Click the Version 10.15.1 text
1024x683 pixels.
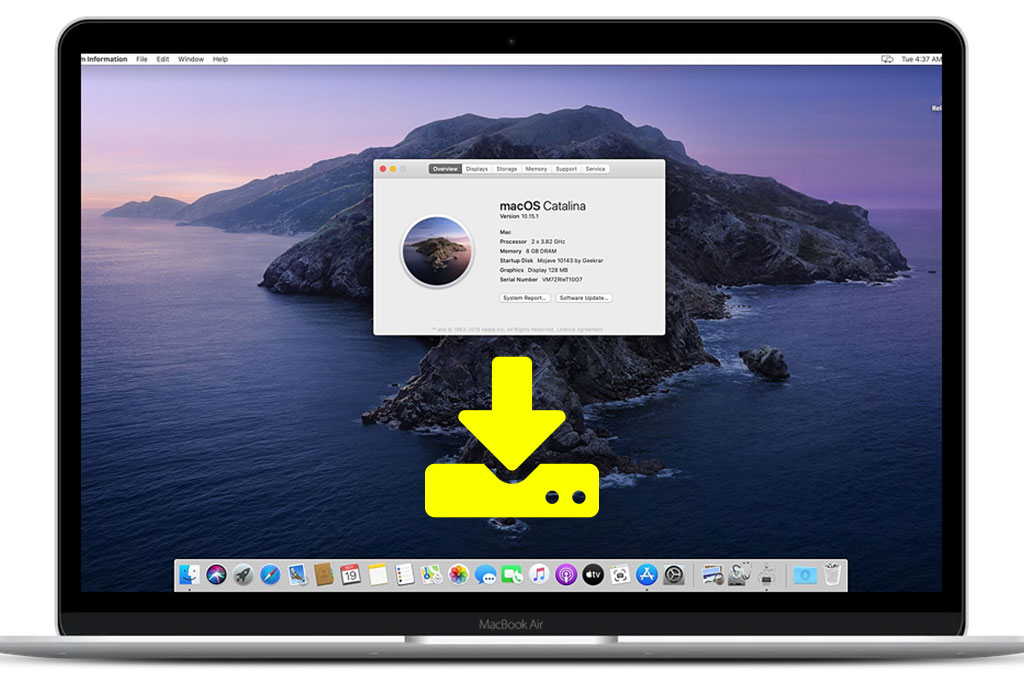pyautogui.click(x=519, y=216)
